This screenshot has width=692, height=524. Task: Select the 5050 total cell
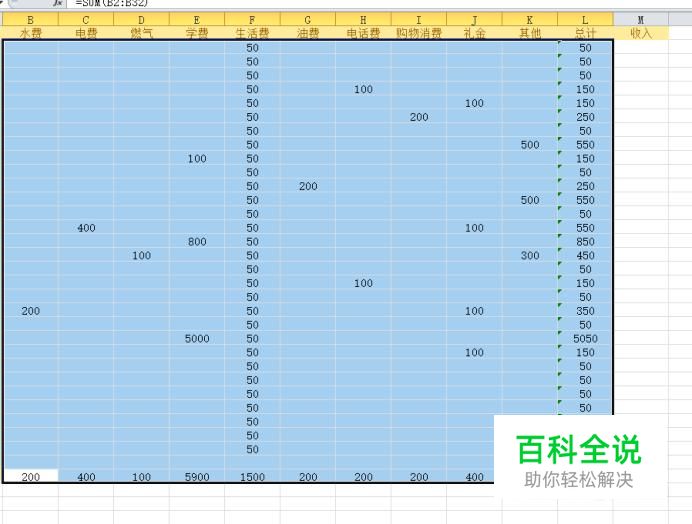click(585, 339)
